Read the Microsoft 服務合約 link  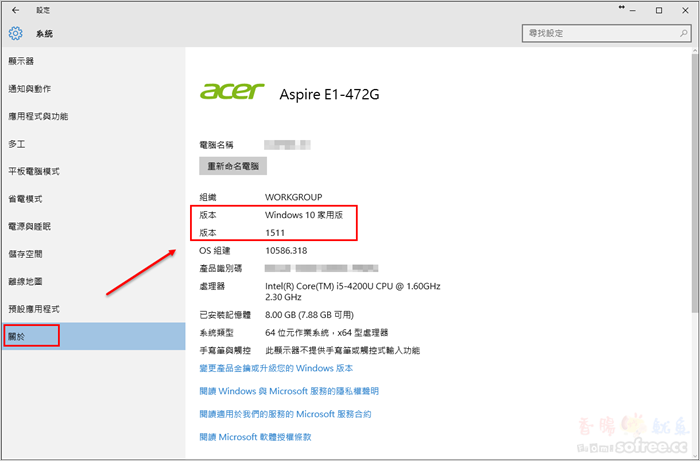285,414
